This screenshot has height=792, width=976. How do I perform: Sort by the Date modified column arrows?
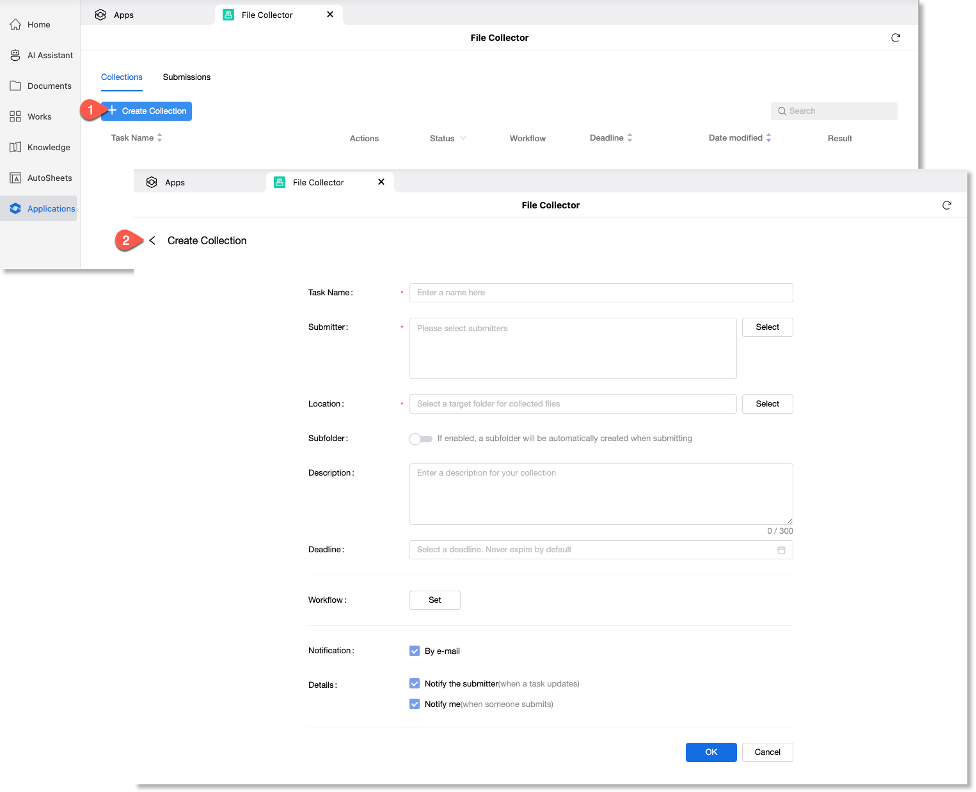[x=768, y=138]
